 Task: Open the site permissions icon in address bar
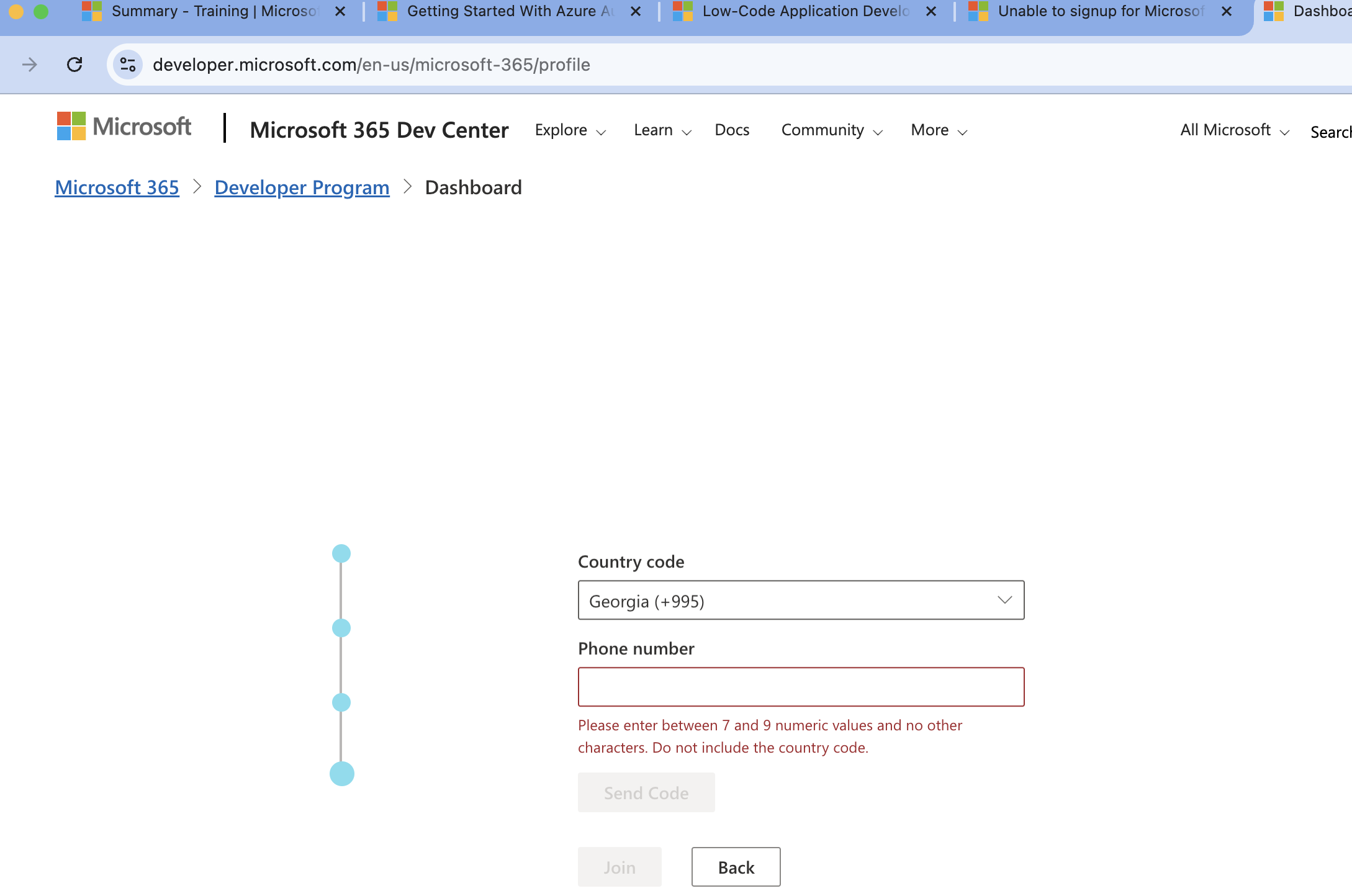127,64
